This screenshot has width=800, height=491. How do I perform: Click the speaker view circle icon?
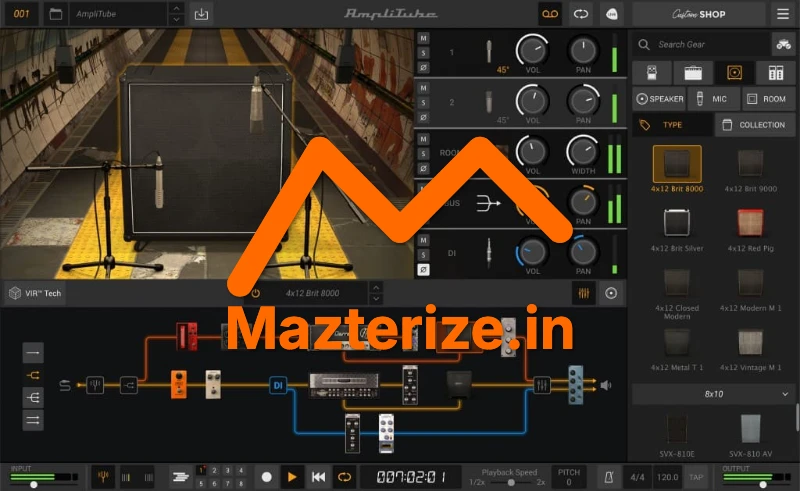(611, 293)
